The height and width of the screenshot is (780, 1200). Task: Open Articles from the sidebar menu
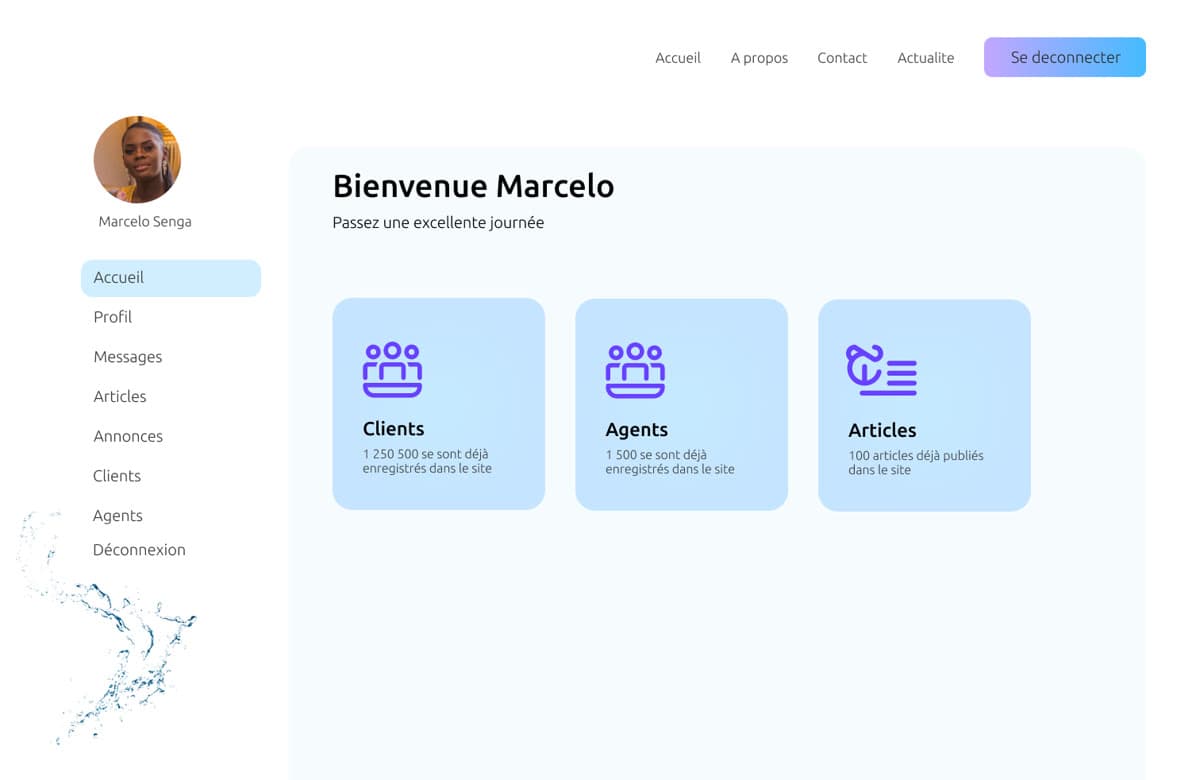tap(120, 397)
